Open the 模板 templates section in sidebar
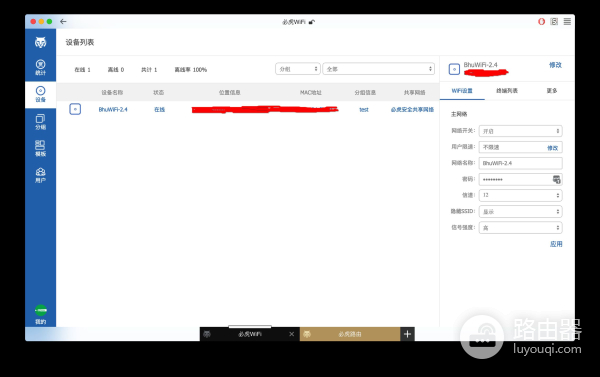This screenshot has height=377, width=600. point(41,148)
